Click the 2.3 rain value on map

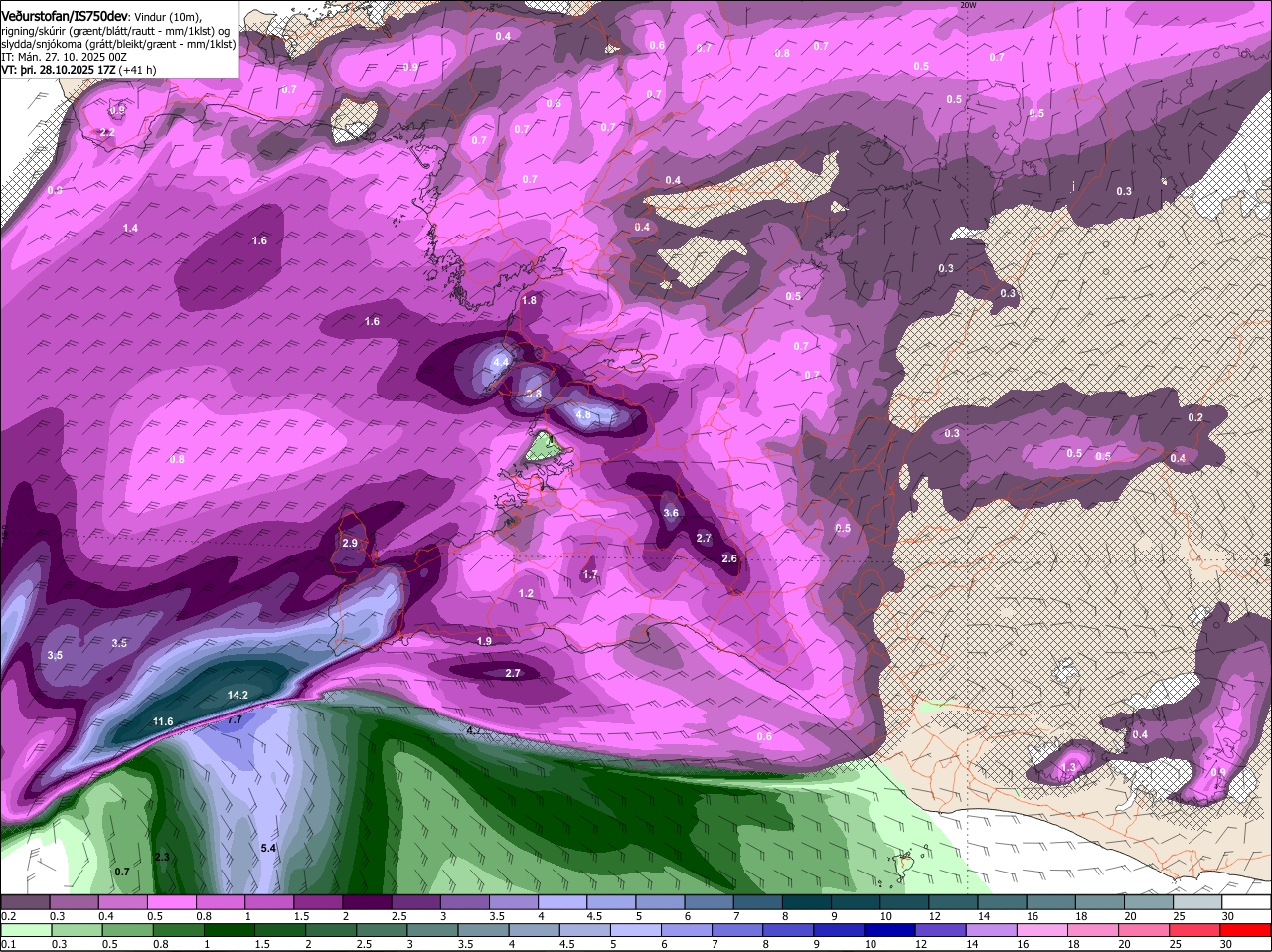[162, 857]
